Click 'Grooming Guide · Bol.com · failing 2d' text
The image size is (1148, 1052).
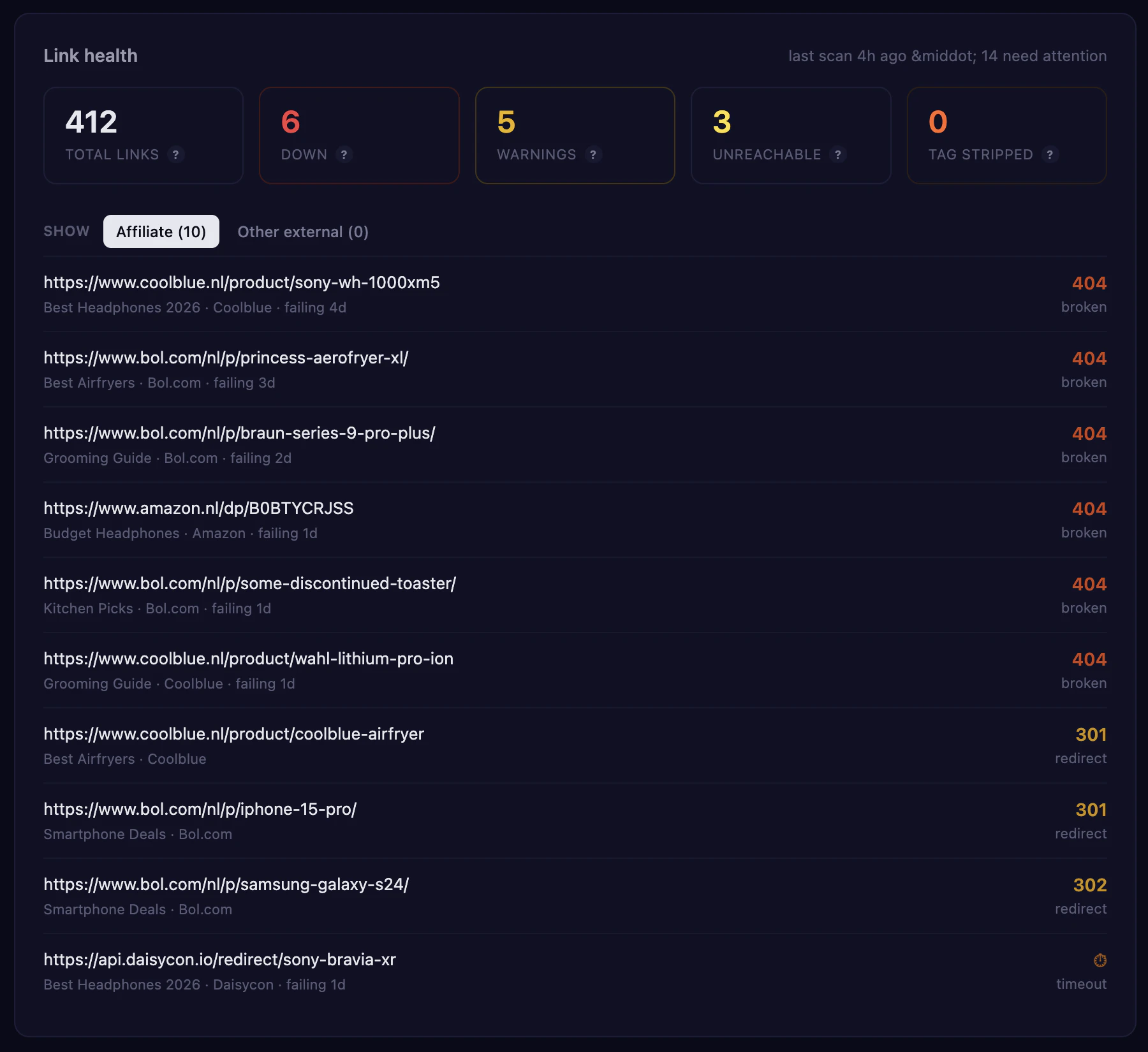click(x=168, y=458)
